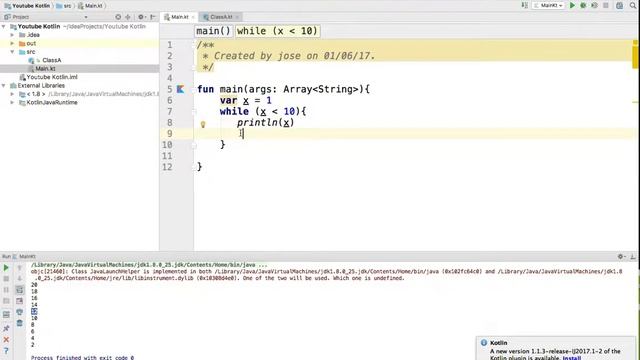Run with coverage from the top toolbar
This screenshot has height=360, width=640.
click(594, 5)
